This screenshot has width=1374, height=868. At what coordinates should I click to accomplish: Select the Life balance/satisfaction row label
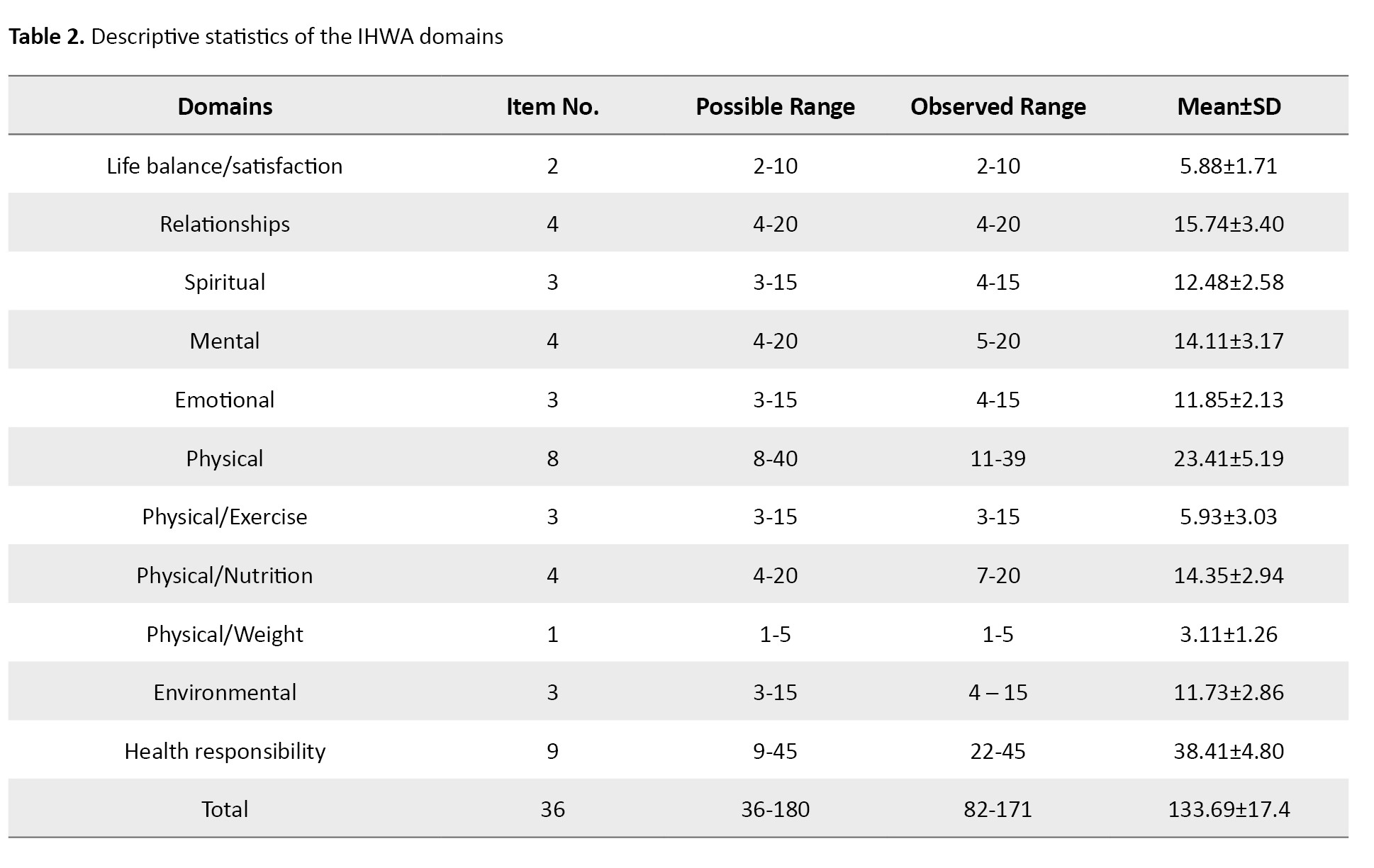[x=225, y=166]
